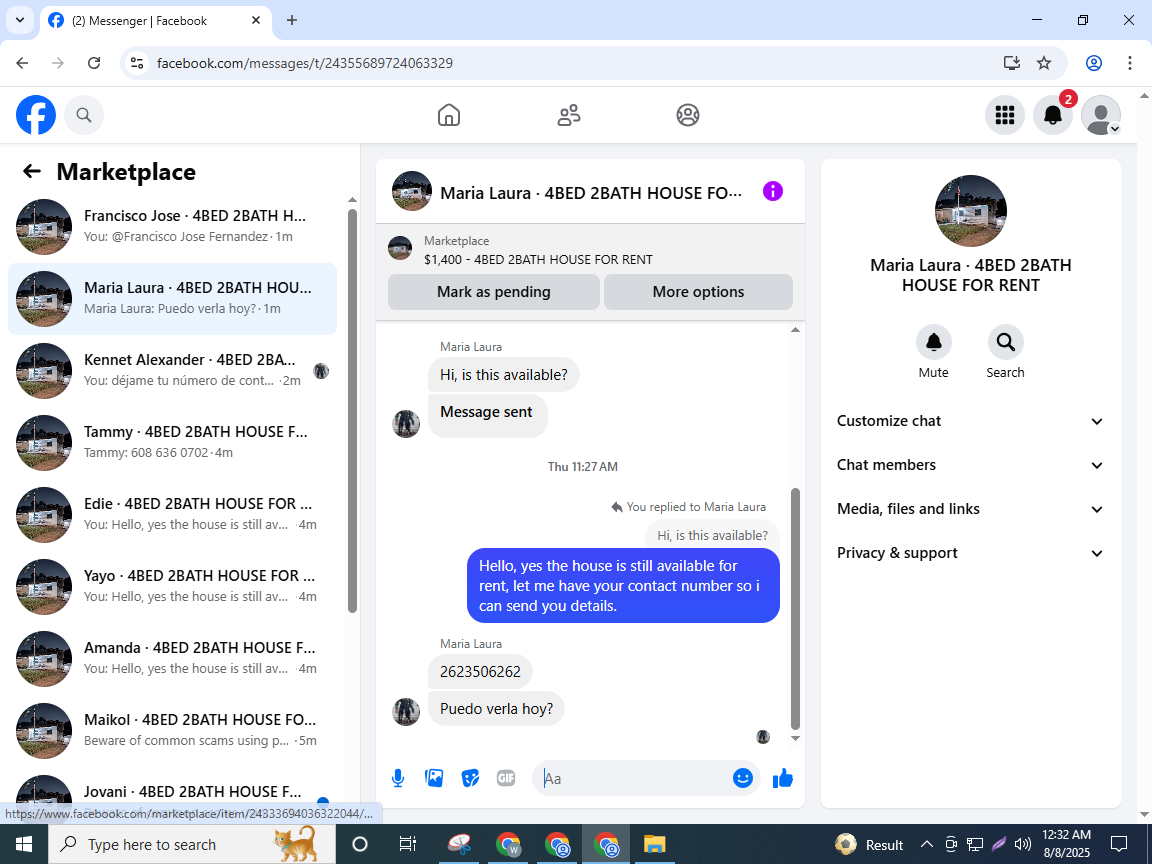Open Maikol conversation
This screenshot has height=864, width=1152.
[173, 730]
